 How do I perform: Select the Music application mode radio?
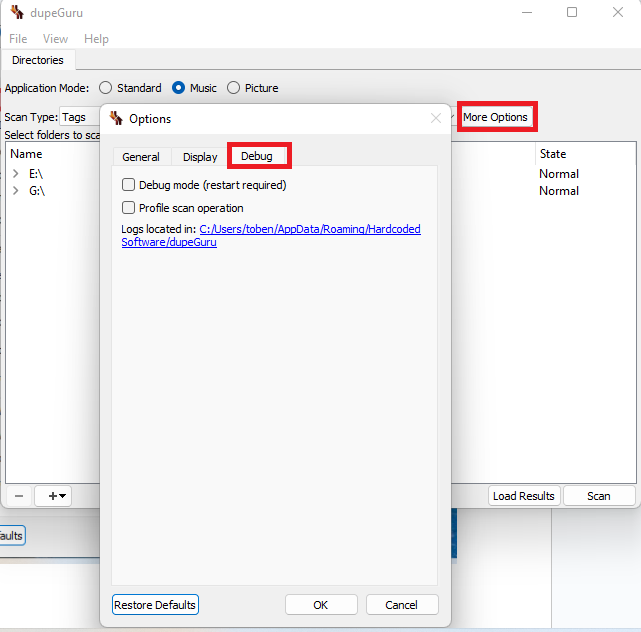(x=180, y=88)
